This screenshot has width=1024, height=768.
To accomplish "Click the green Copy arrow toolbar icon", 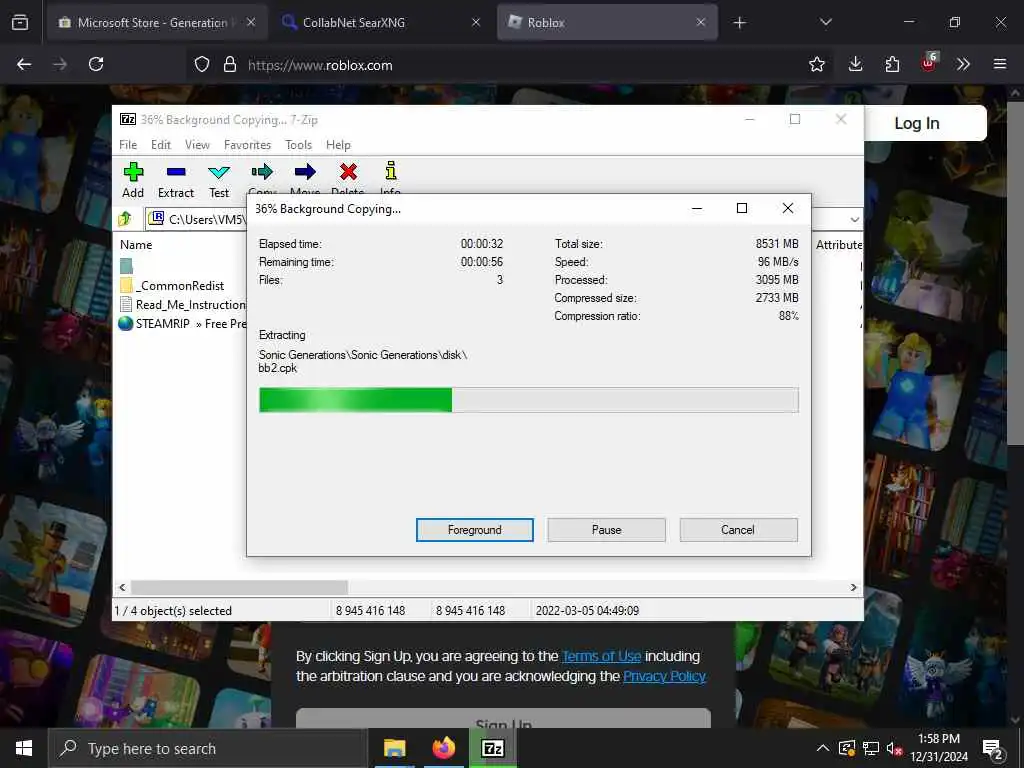I will (x=262, y=172).
